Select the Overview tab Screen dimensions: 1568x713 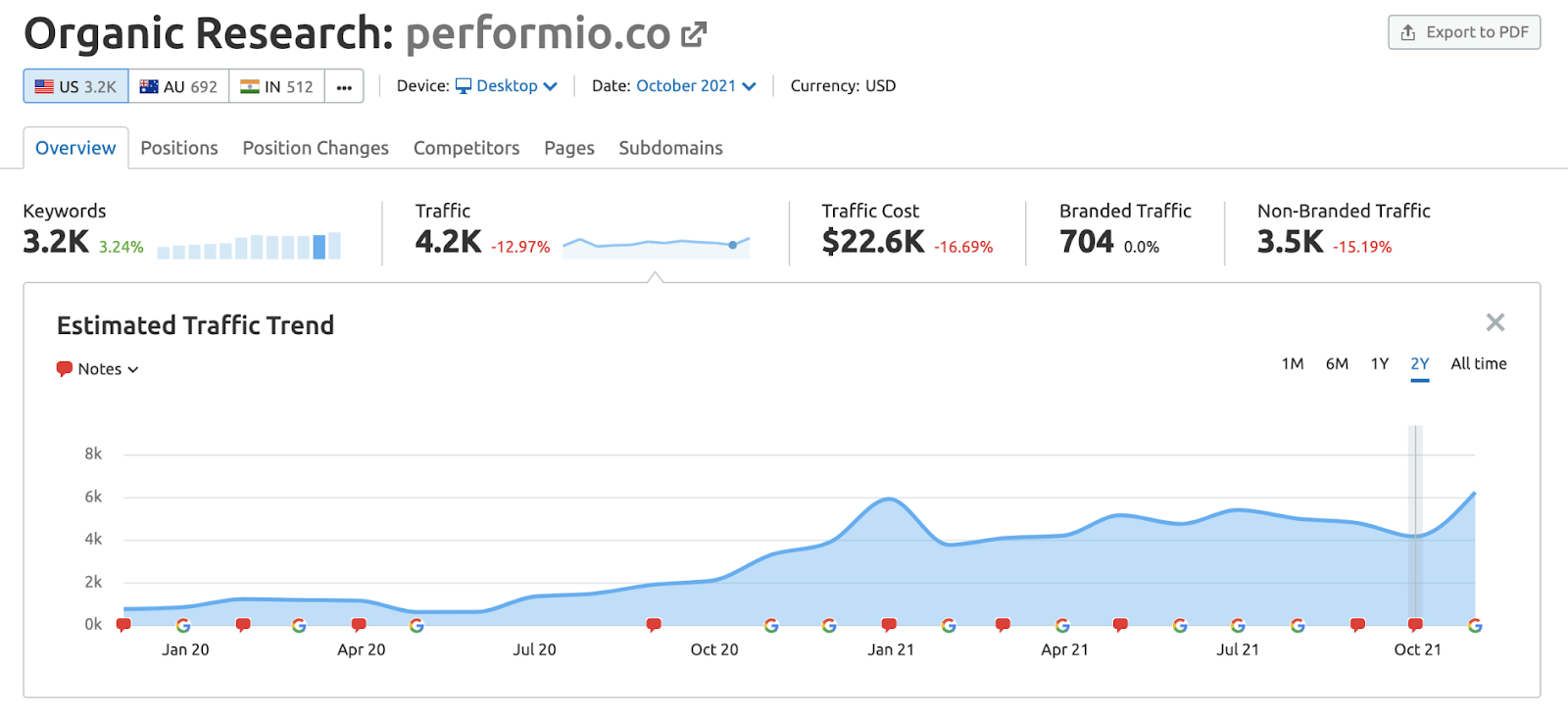click(x=75, y=148)
